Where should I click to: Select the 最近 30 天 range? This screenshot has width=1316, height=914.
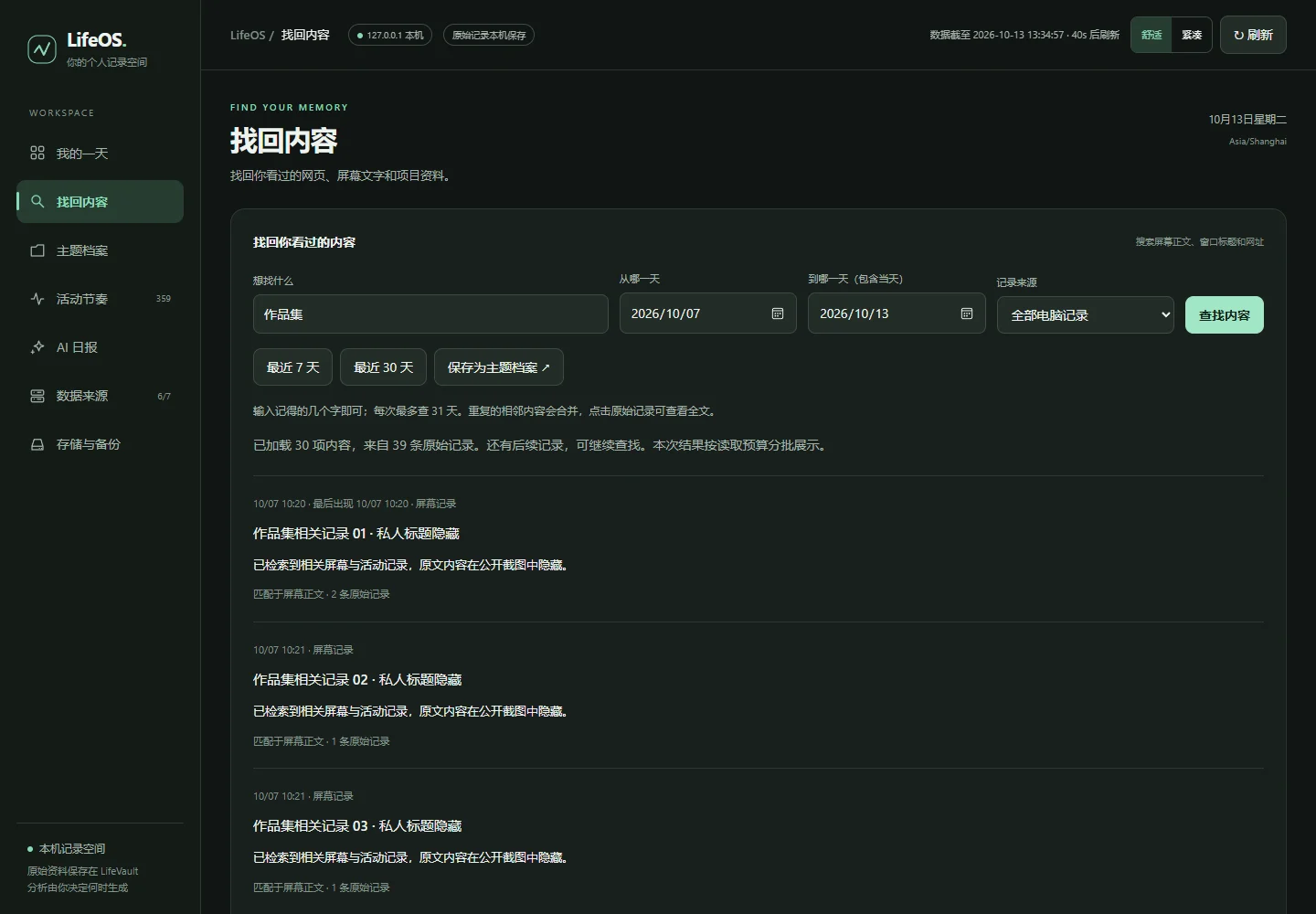pyautogui.click(x=383, y=367)
